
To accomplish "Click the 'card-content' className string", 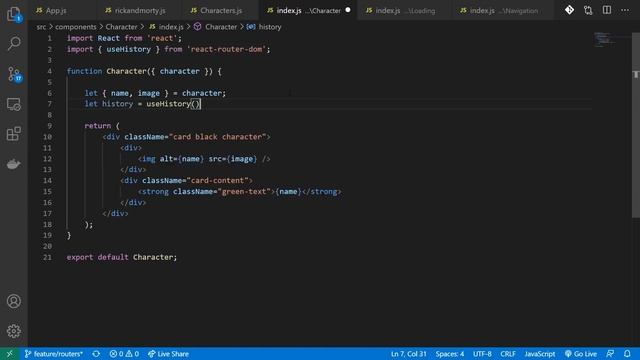I will click(218, 180).
